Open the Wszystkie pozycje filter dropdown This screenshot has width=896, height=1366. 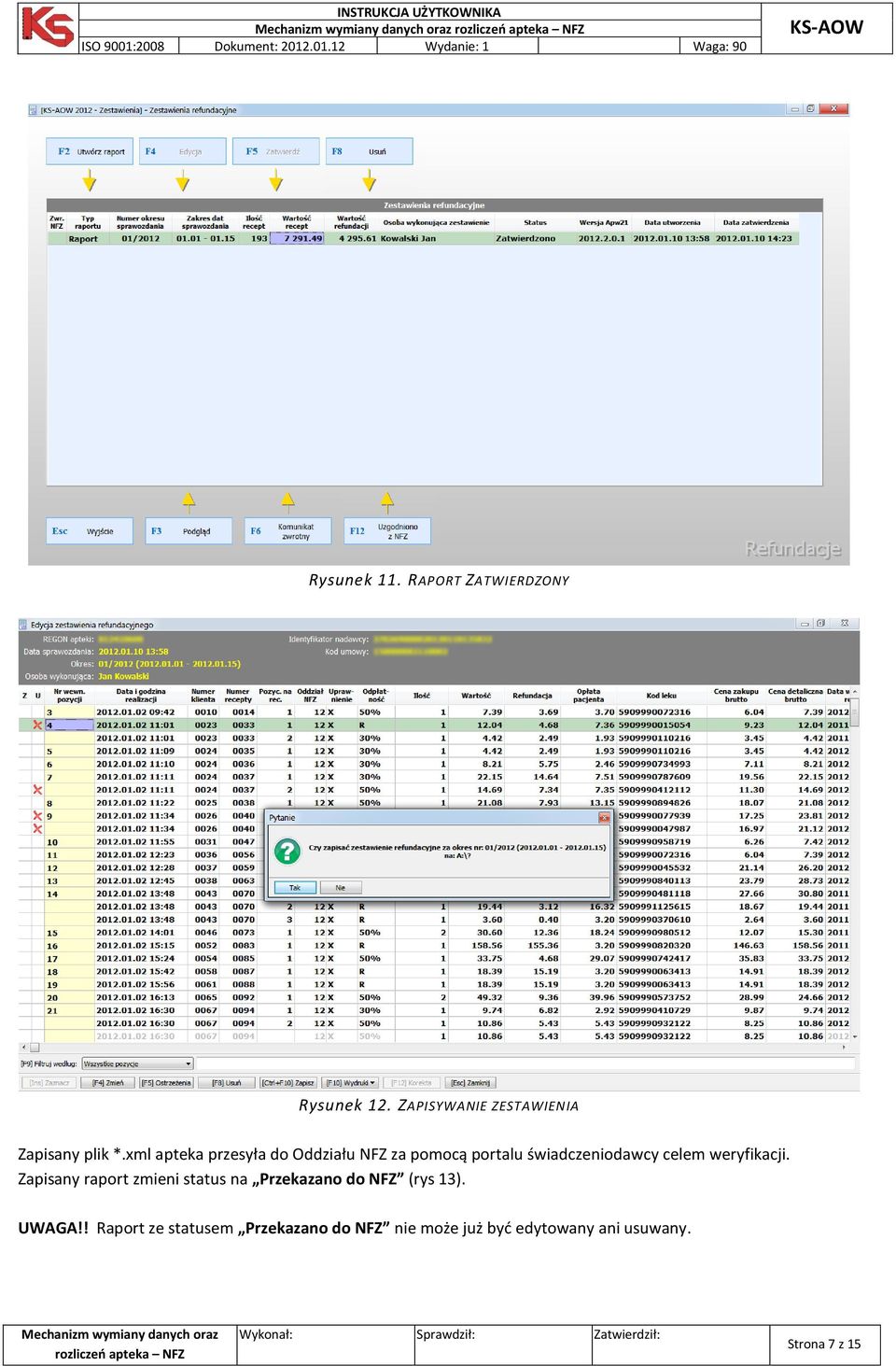[x=137, y=1063]
